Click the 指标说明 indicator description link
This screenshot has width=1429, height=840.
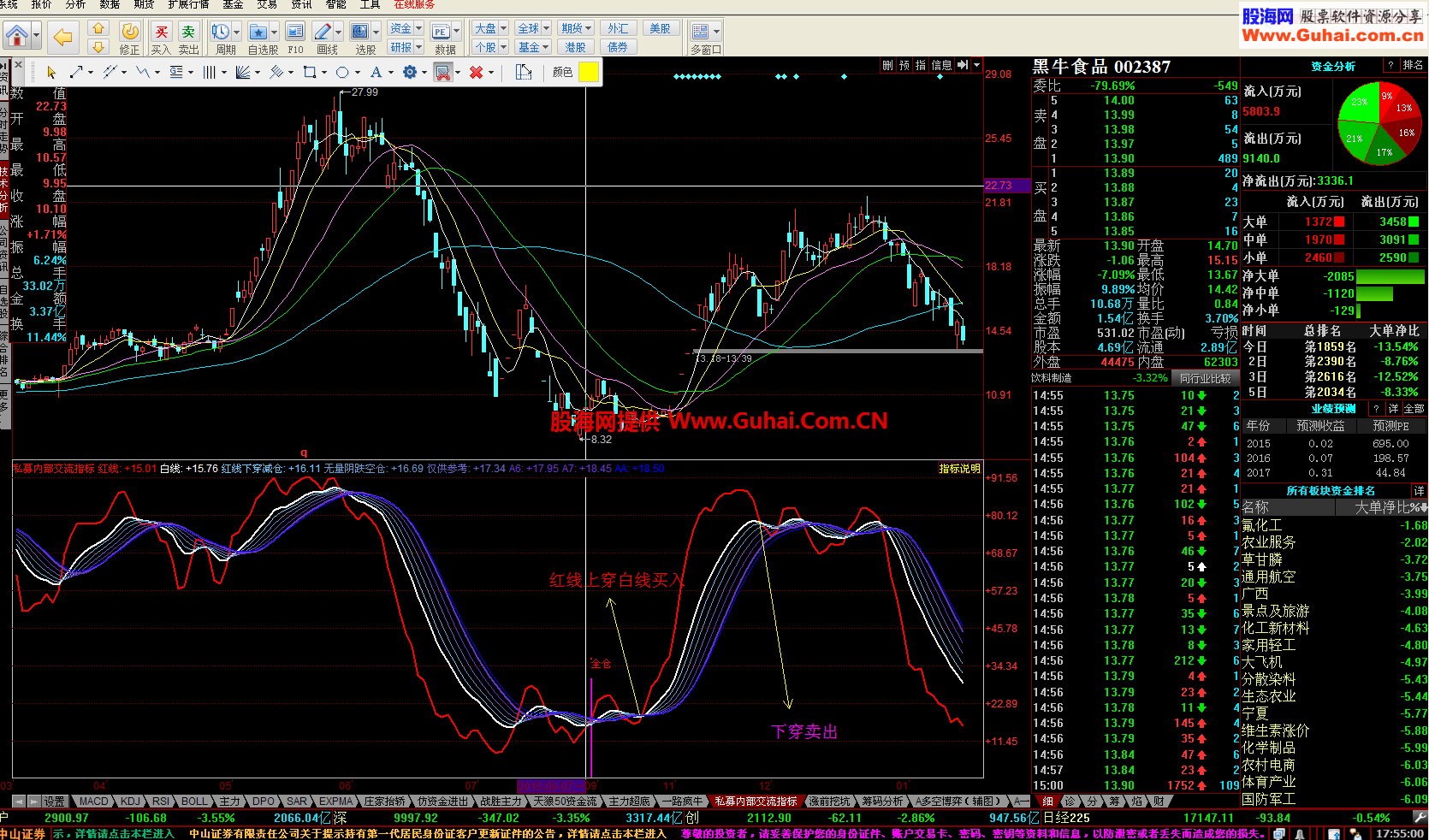(x=959, y=469)
